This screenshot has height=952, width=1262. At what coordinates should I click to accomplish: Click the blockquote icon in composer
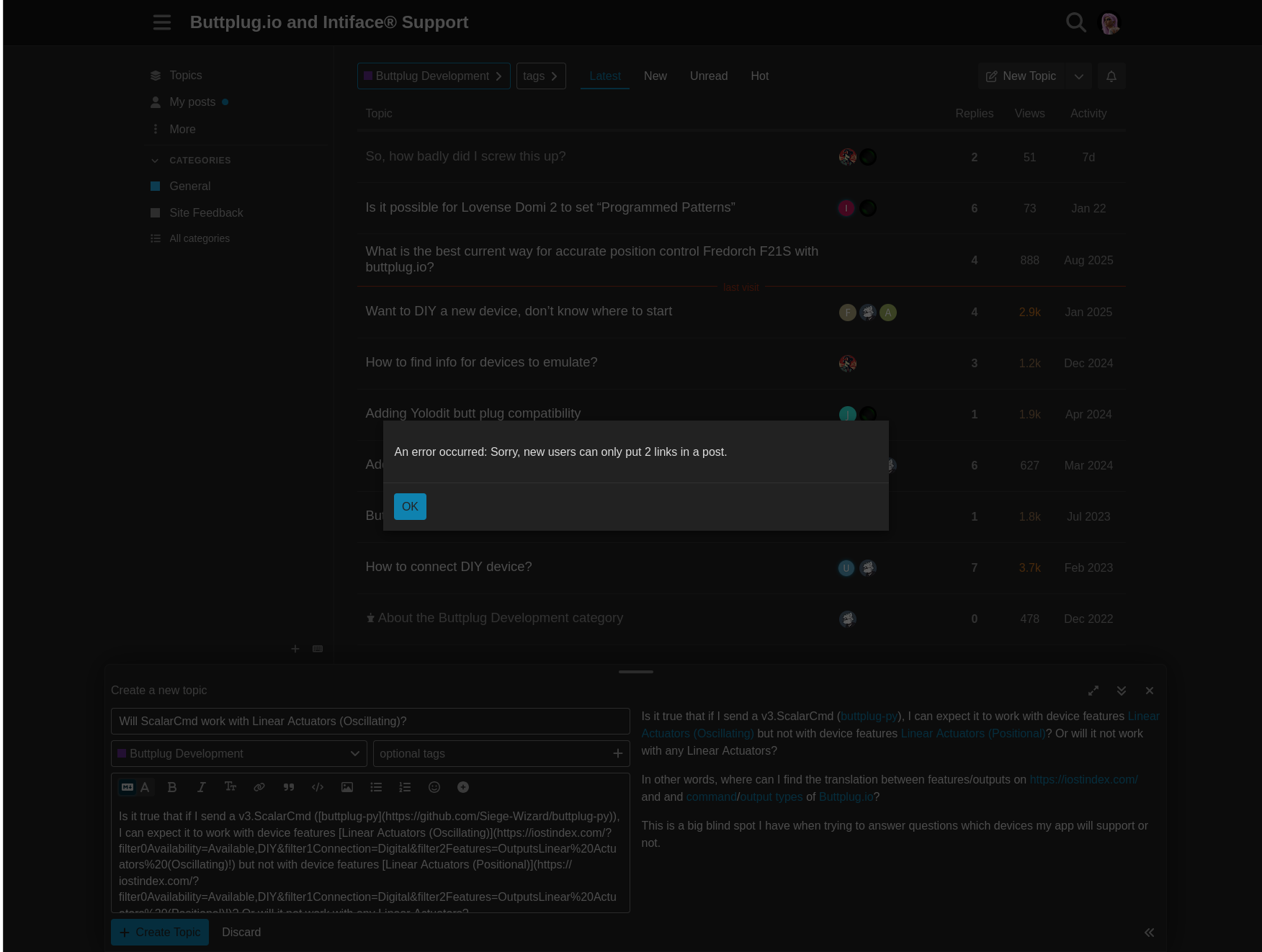click(x=289, y=787)
